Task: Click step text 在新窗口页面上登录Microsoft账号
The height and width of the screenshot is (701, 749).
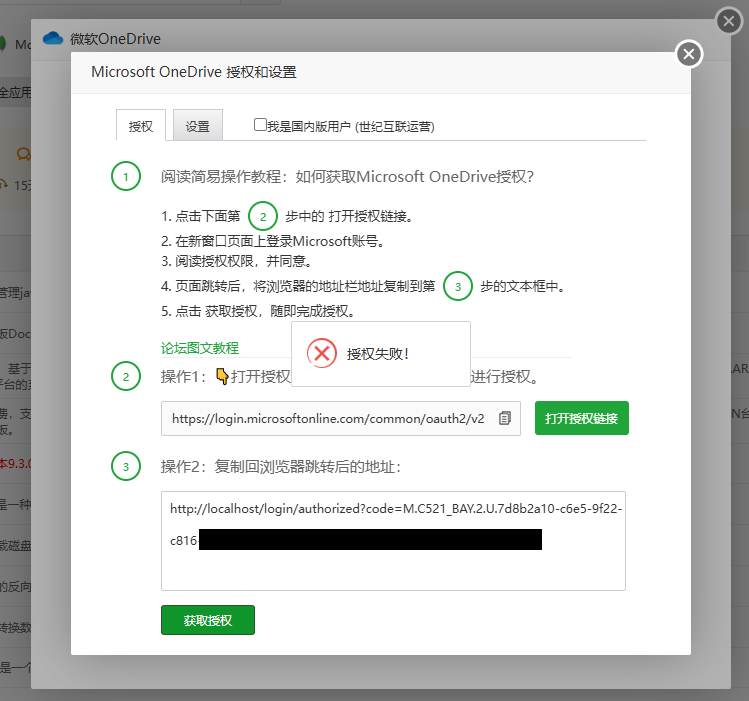Action: (x=273, y=241)
